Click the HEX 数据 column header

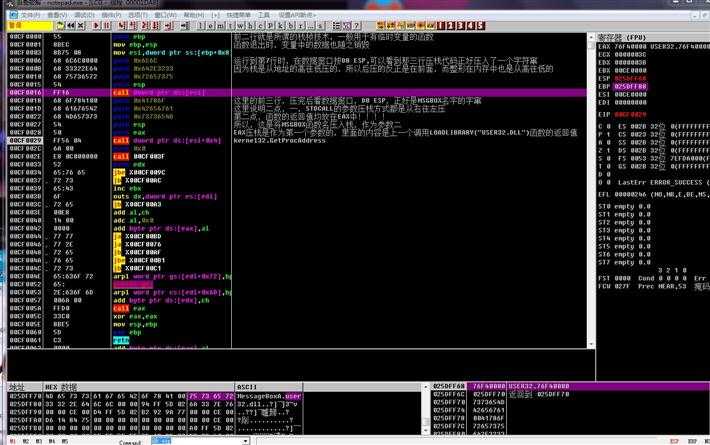(x=139, y=387)
